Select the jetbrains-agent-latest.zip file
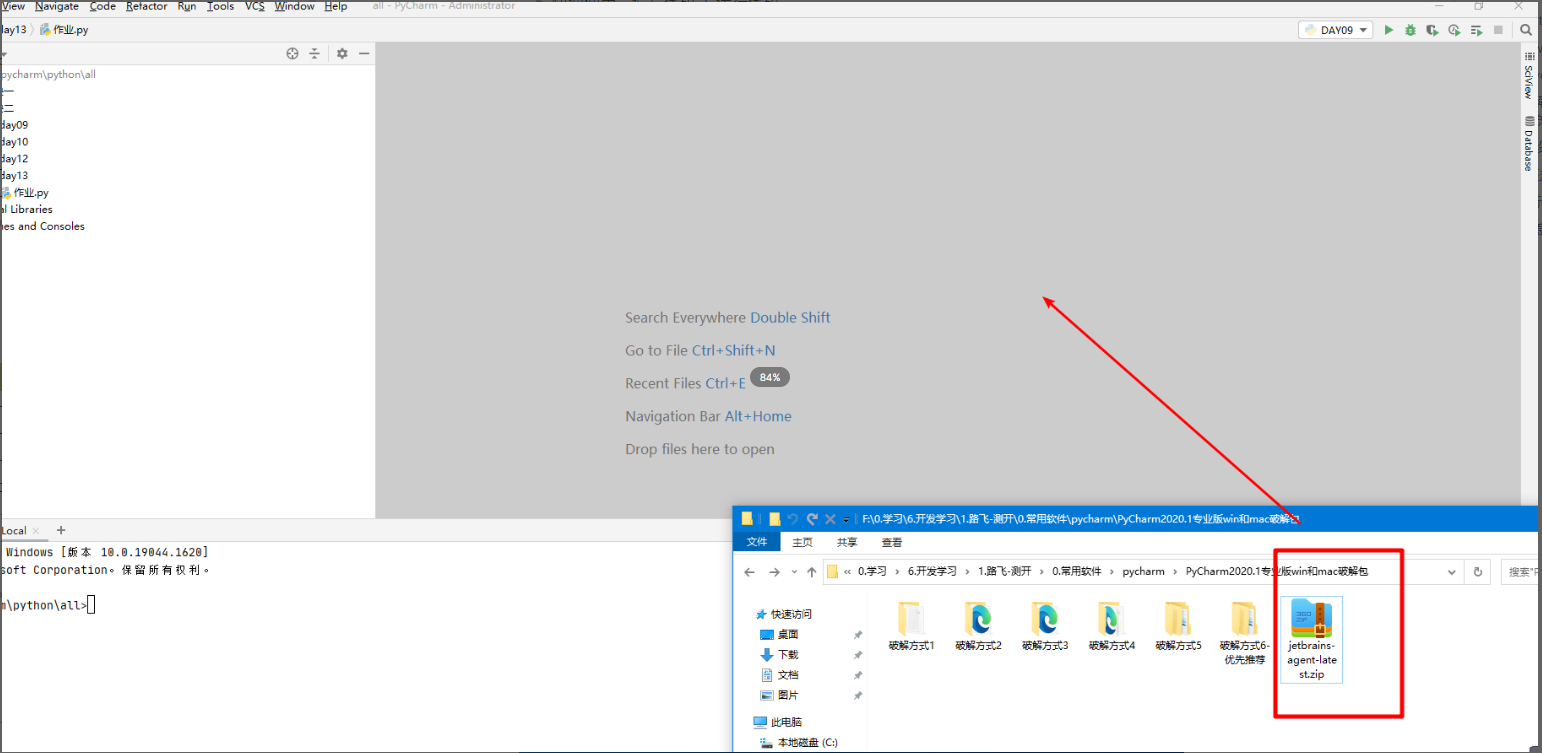The image size is (1542, 753). (x=1311, y=640)
